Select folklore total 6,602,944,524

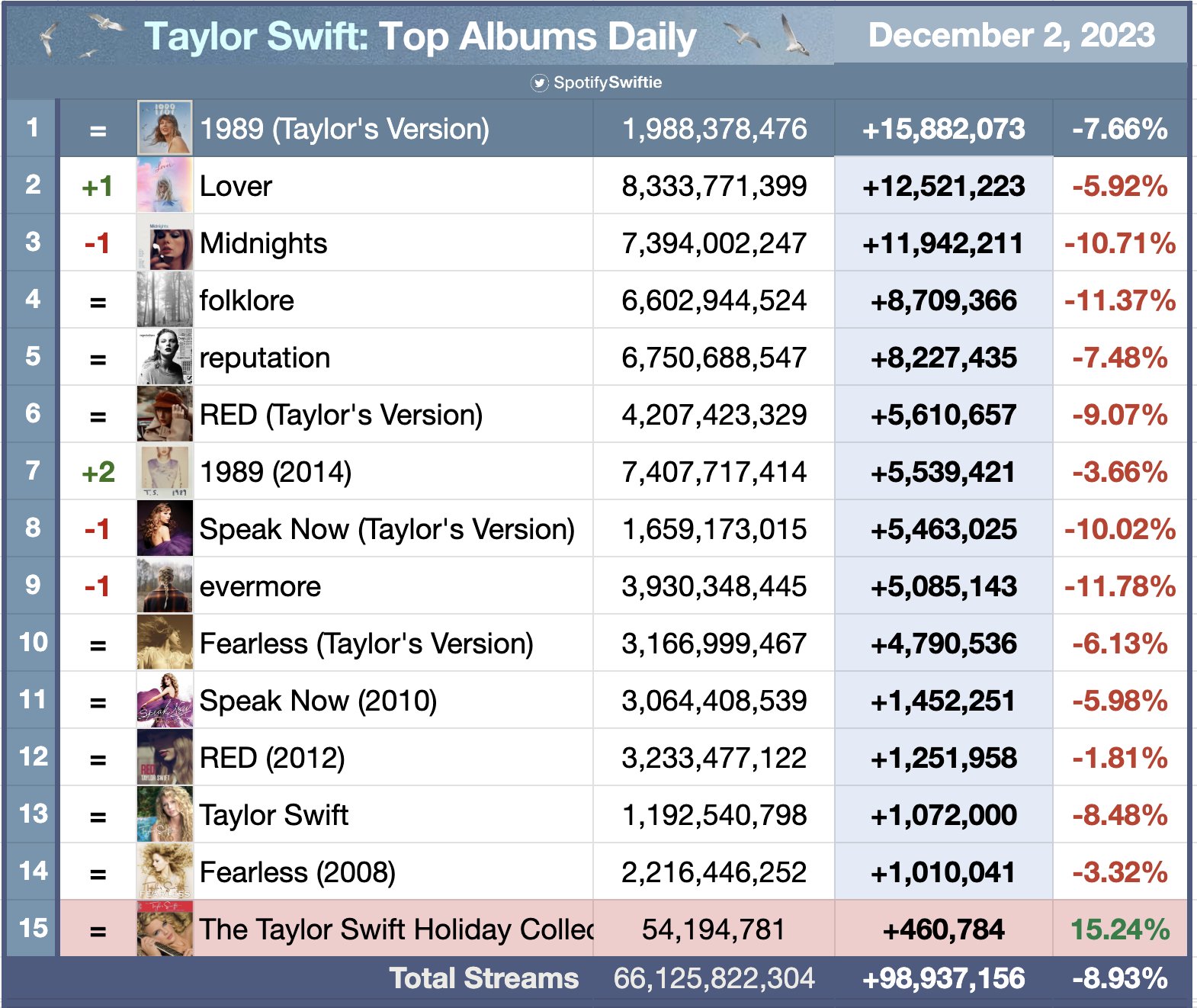pos(714,300)
